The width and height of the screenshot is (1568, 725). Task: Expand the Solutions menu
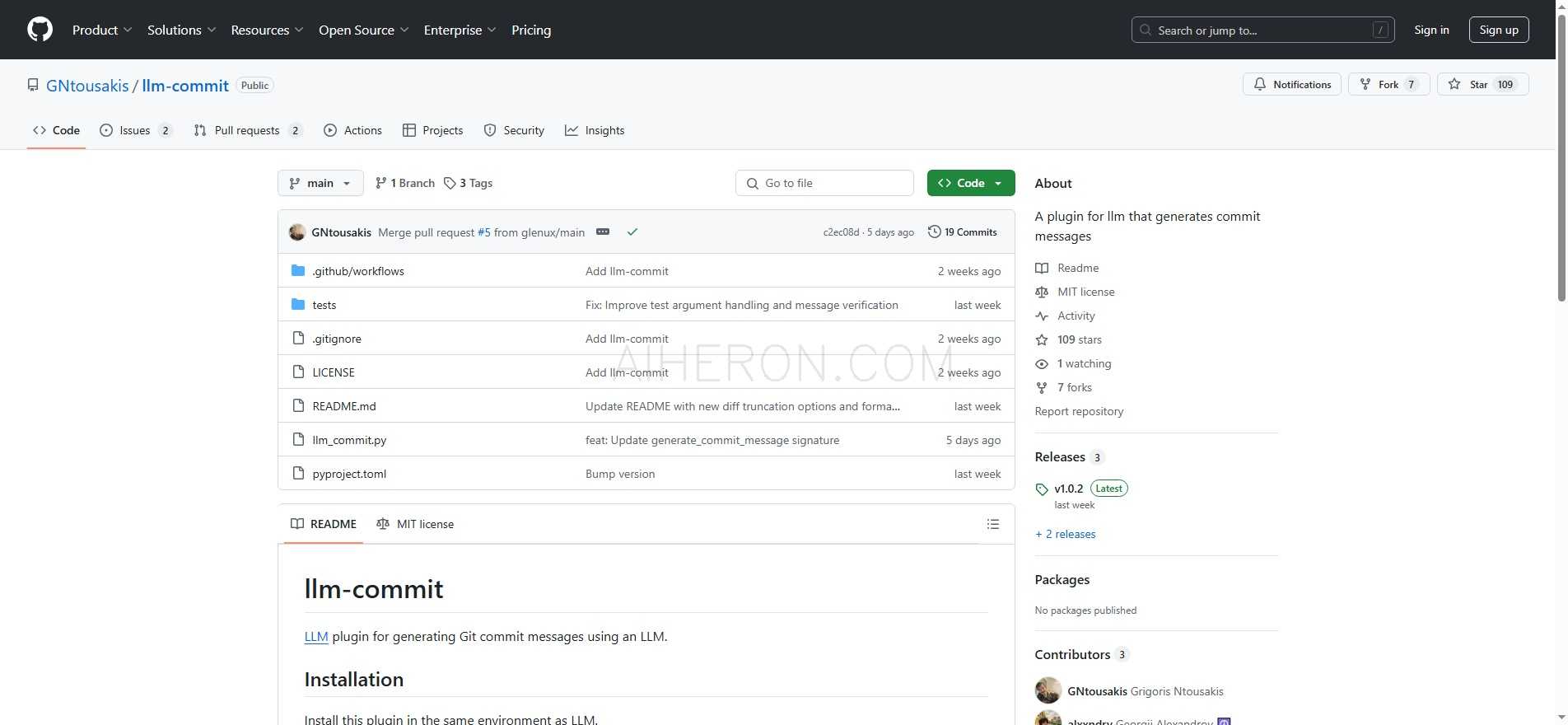[x=181, y=30]
